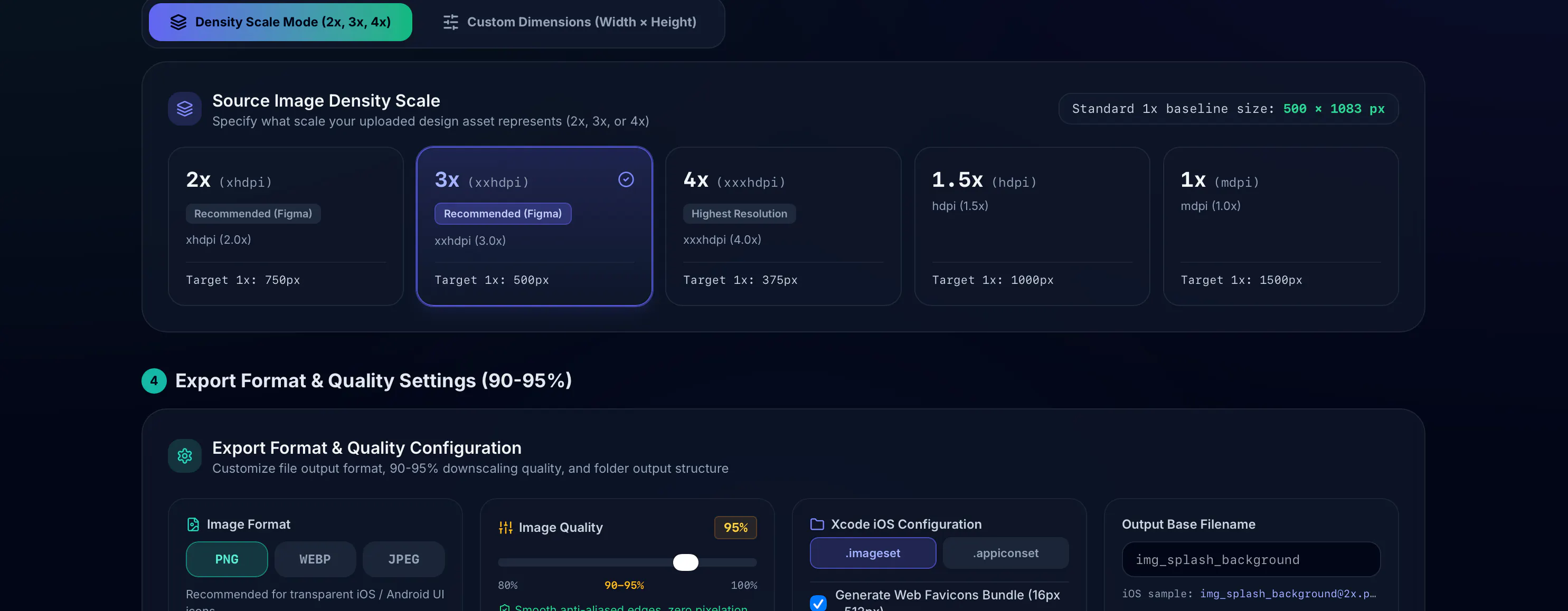Image resolution: width=1568 pixels, height=611 pixels.
Task: Click the Output Base Filename input field
Action: 1251,560
